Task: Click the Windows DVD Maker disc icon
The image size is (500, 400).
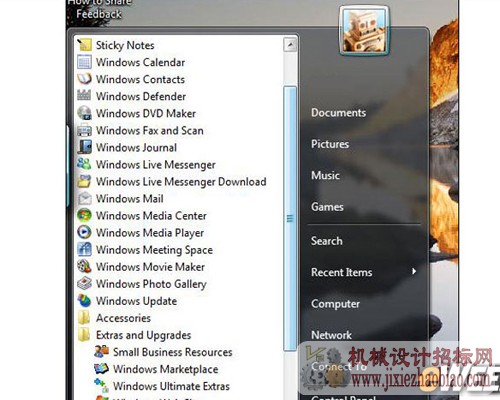Action: (84, 113)
